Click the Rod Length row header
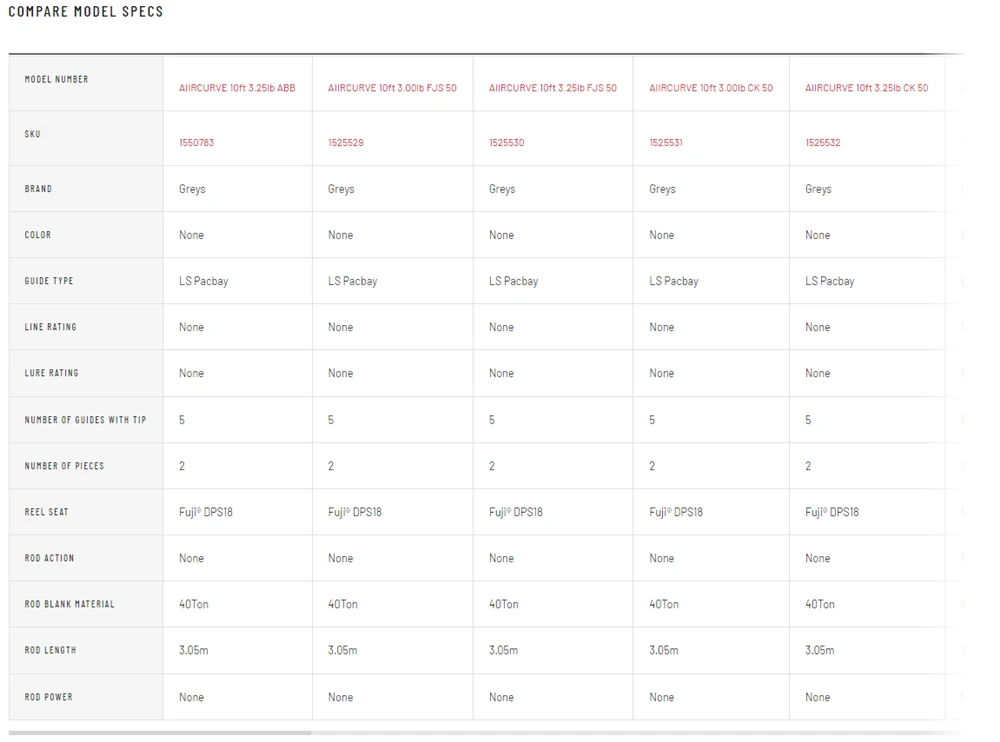The image size is (1000, 742). (x=50, y=650)
